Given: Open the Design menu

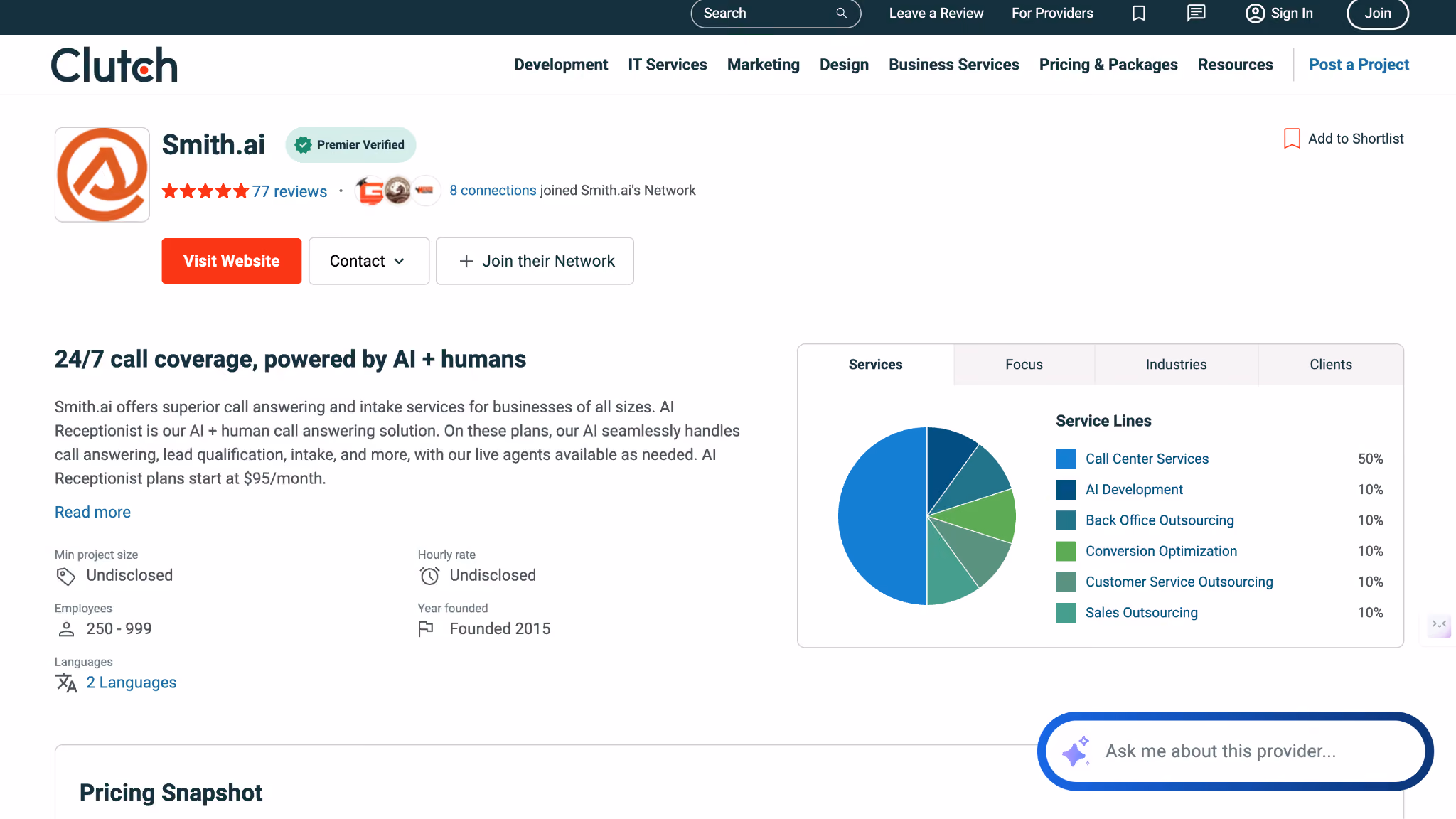Looking at the screenshot, I should pyautogui.click(x=844, y=65).
